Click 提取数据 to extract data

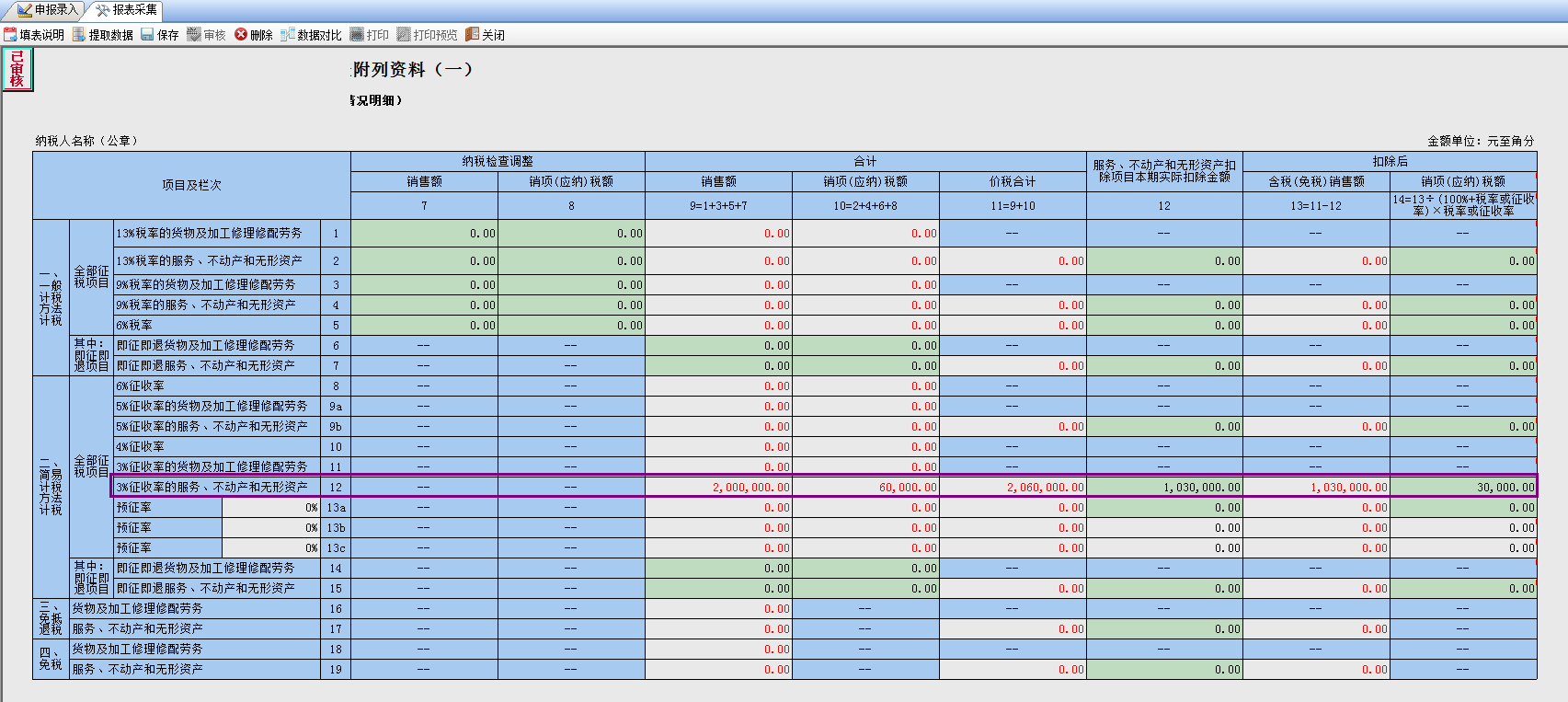click(x=103, y=35)
